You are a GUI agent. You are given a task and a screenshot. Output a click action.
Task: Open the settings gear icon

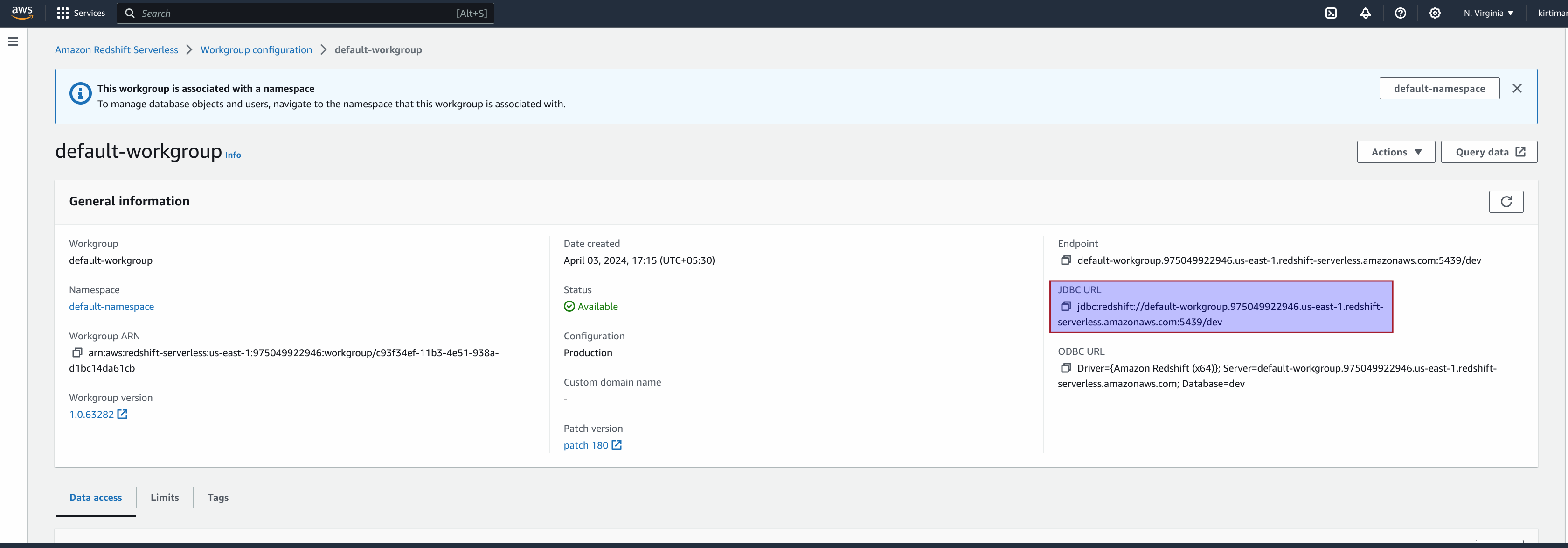(1435, 13)
